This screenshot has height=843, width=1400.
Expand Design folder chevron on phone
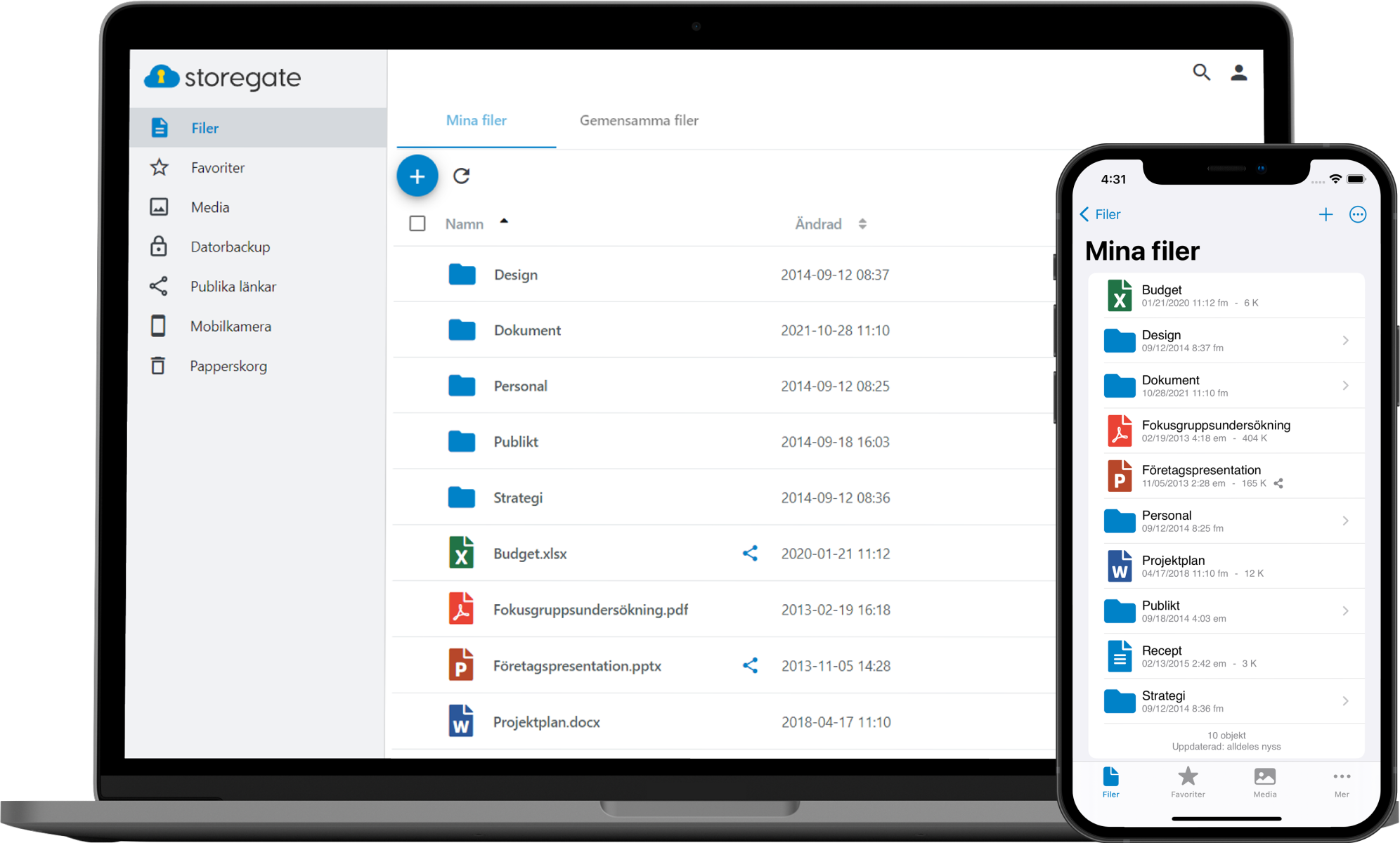(x=1345, y=341)
